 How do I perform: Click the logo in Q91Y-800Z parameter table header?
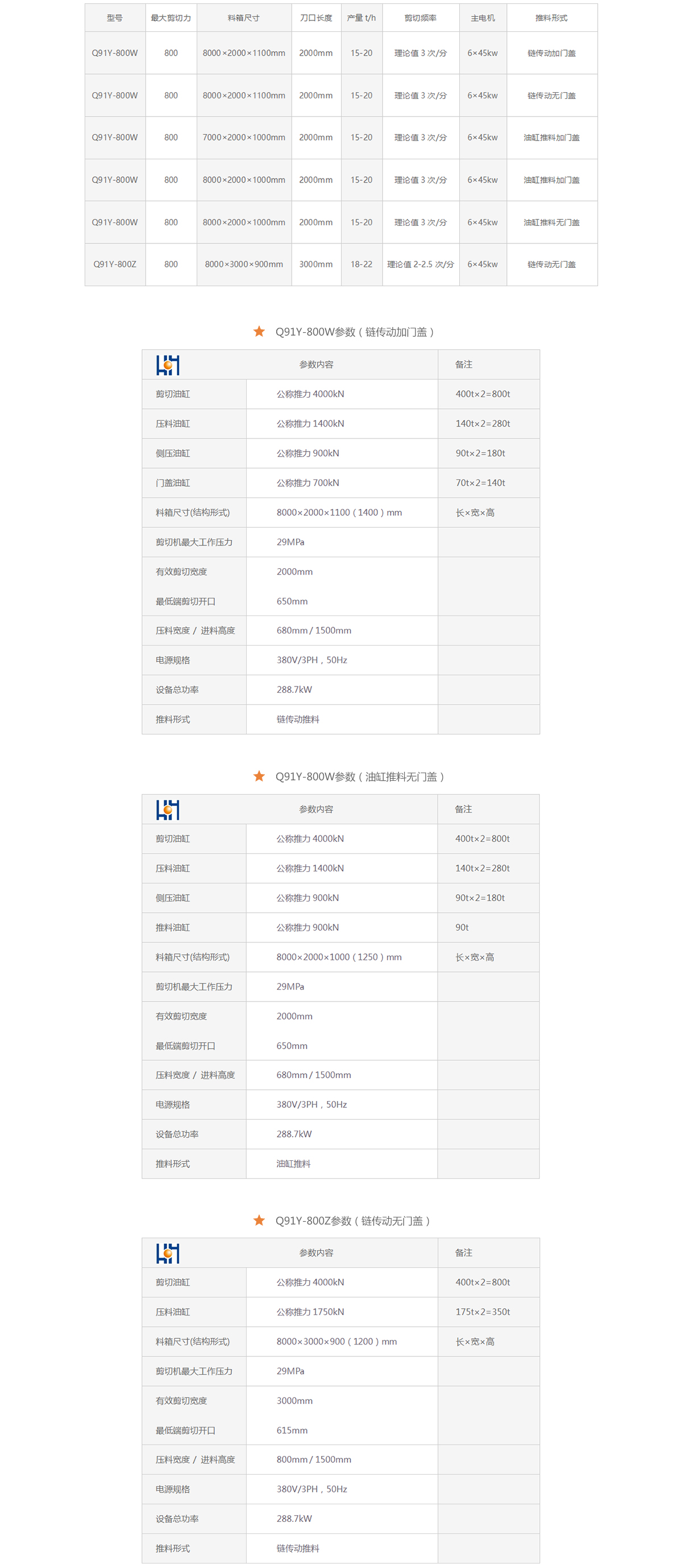(x=168, y=1253)
